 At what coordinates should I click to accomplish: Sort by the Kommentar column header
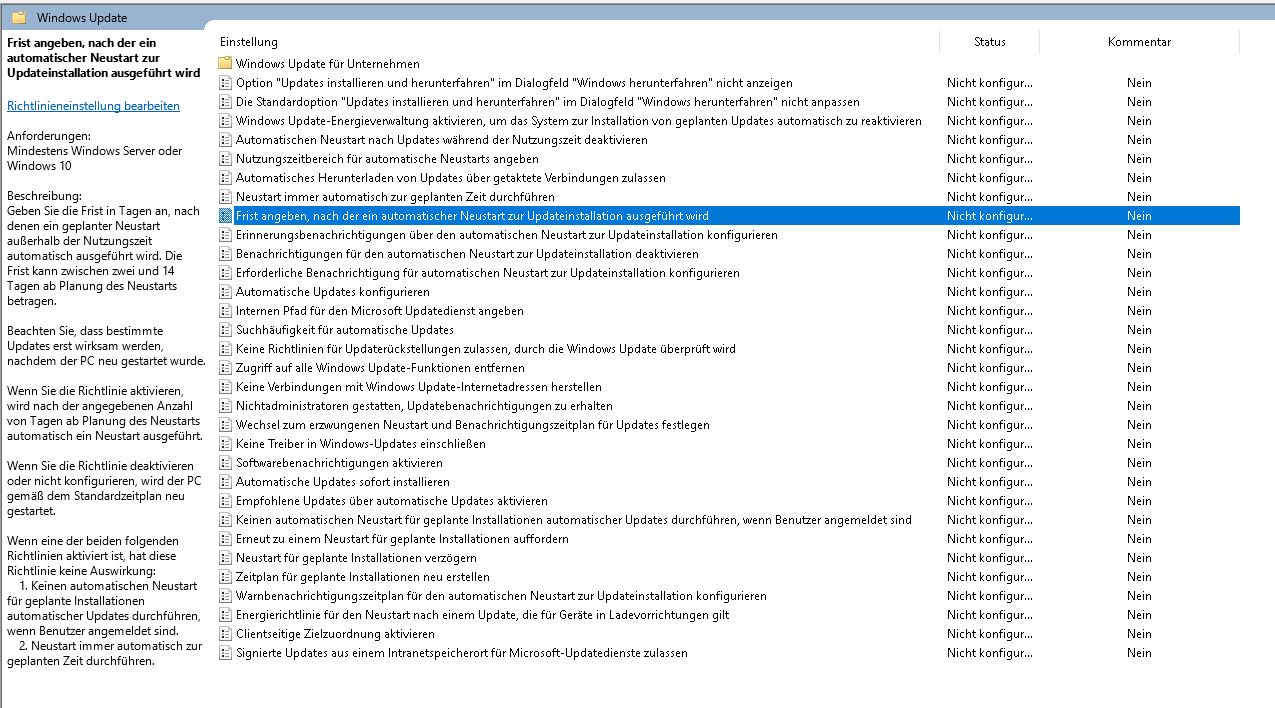1139,42
